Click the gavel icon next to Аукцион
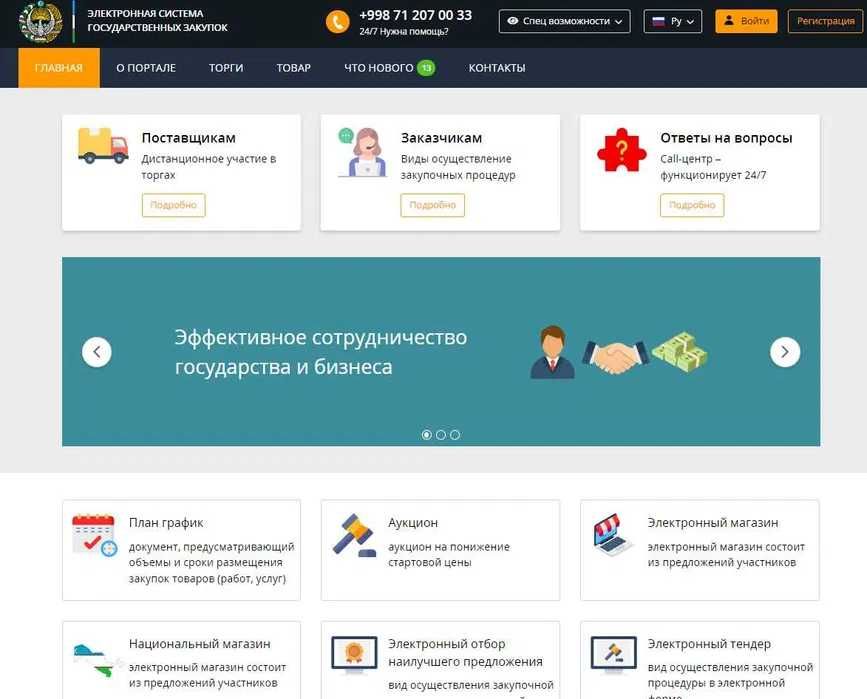The image size is (867, 699). click(x=354, y=535)
